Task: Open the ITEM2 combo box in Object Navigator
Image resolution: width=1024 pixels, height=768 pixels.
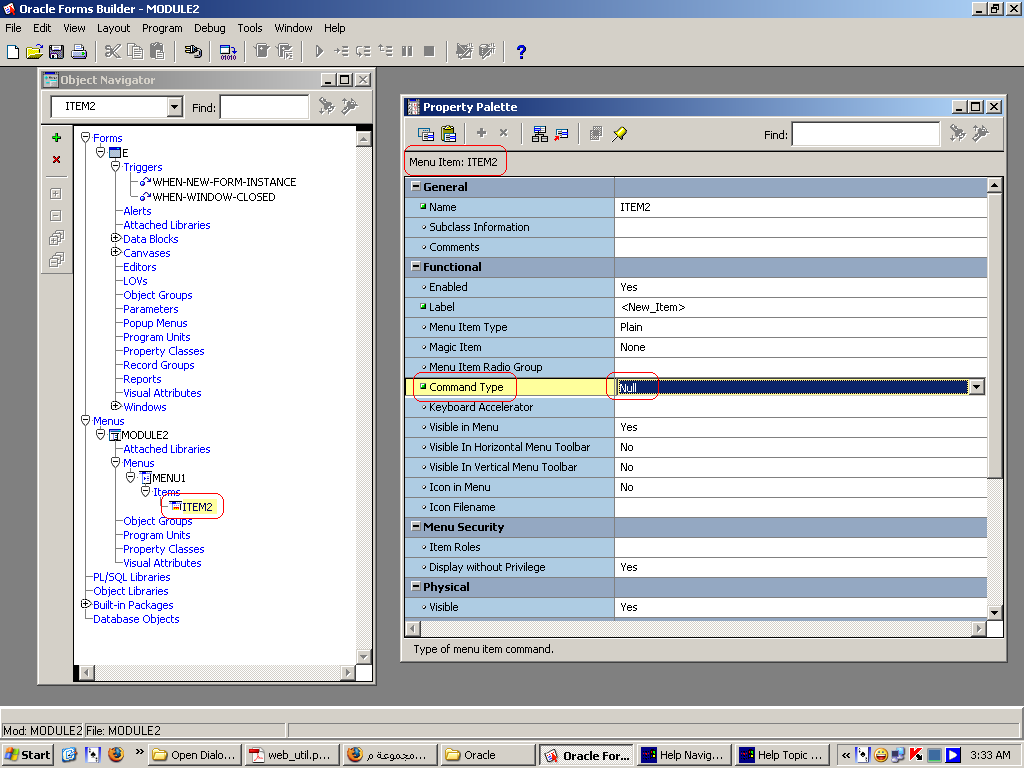Action: click(x=175, y=107)
